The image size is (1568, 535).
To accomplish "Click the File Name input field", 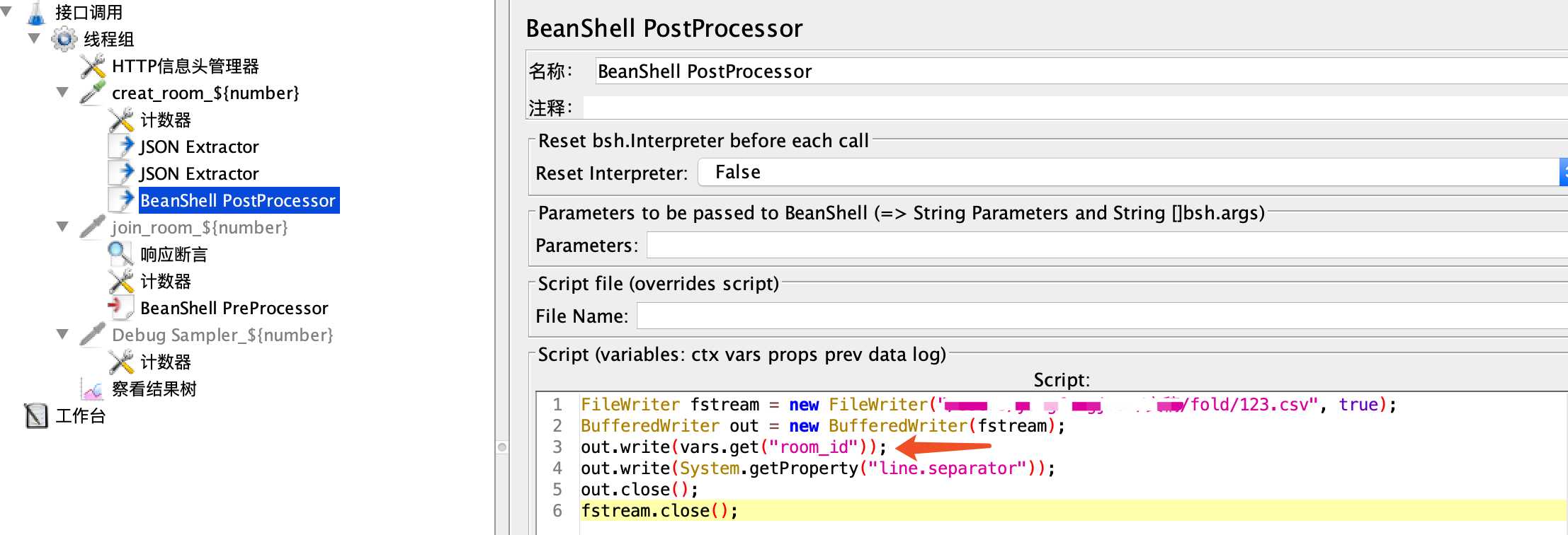I will (1102, 316).
